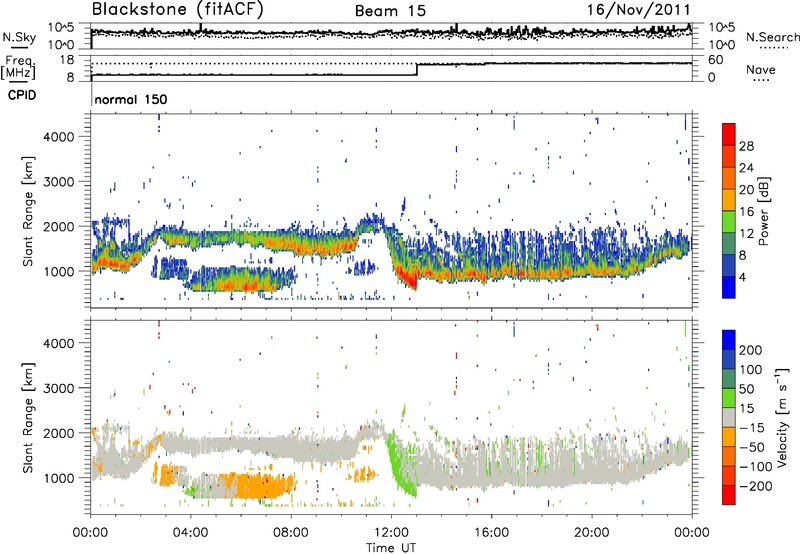Click the "18" frequency tick label

point(67,60)
